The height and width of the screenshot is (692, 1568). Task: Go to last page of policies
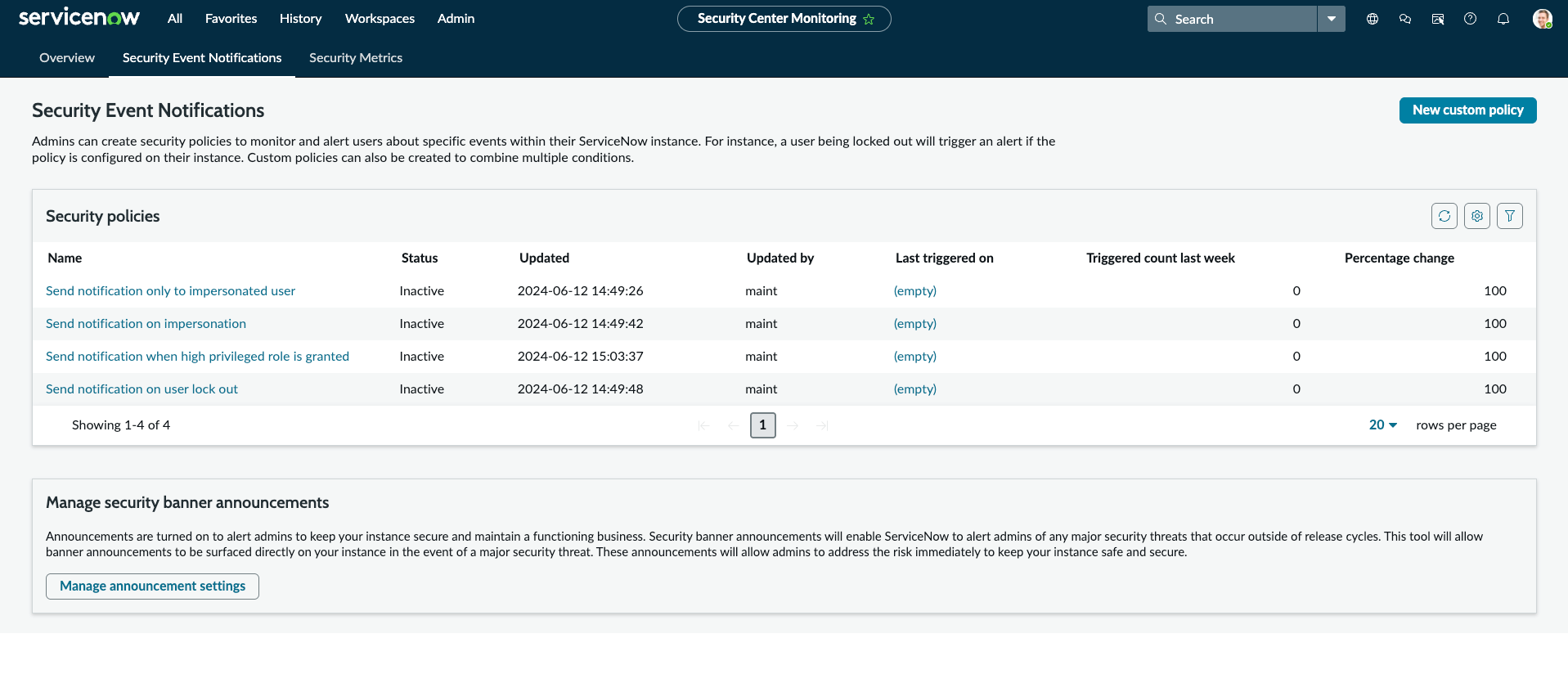[822, 425]
